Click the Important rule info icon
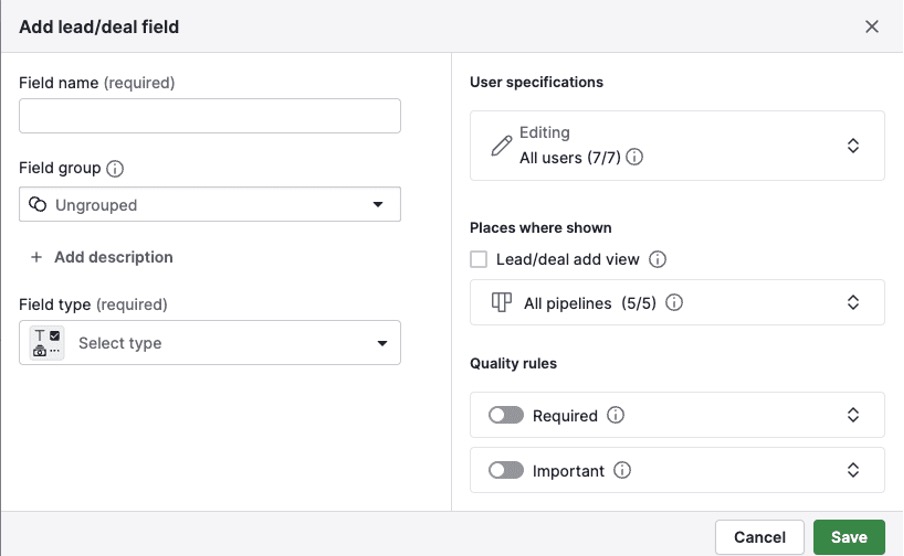904x556 pixels. (x=622, y=471)
